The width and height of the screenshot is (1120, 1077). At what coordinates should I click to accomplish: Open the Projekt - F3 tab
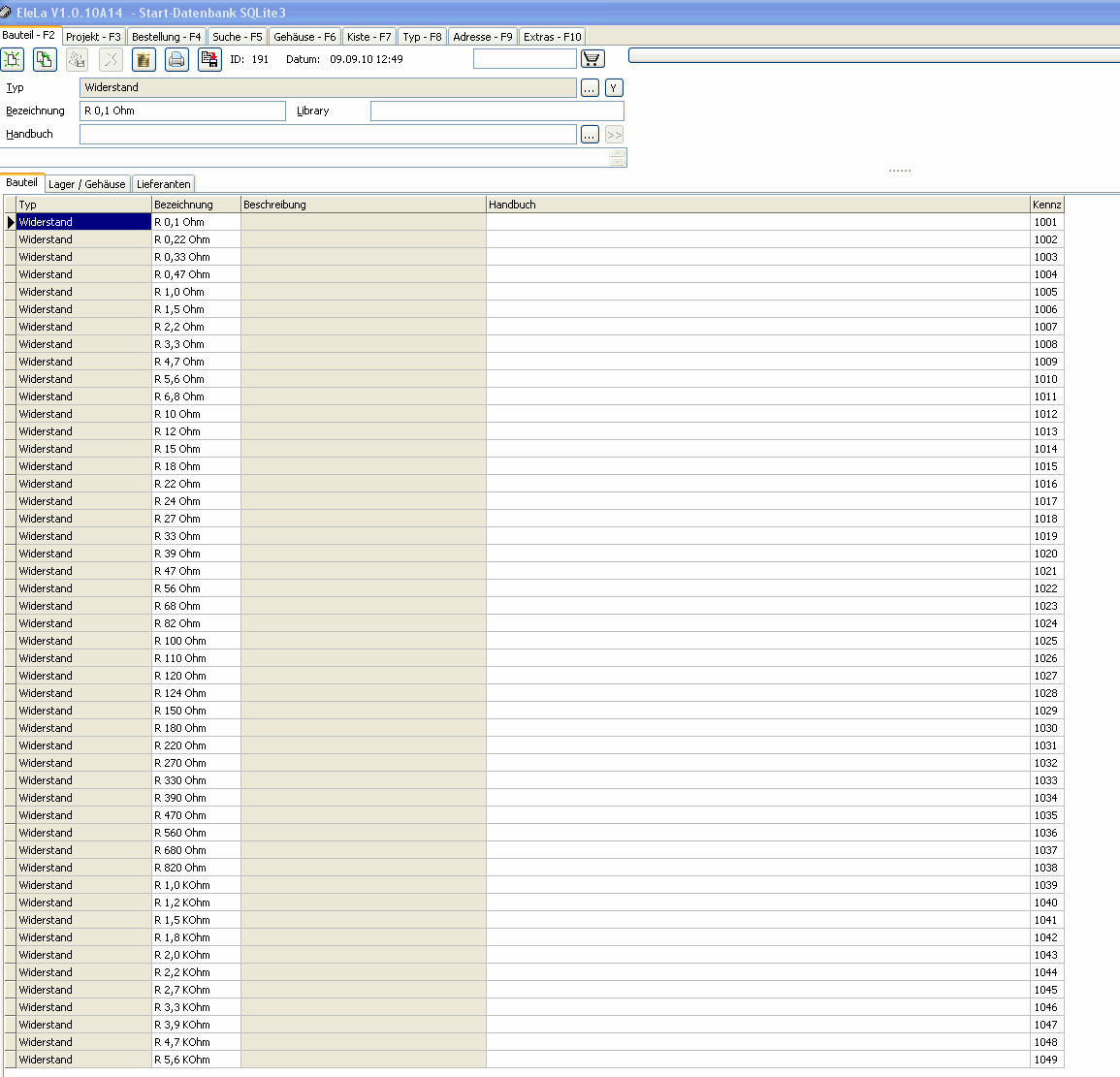tap(93, 37)
